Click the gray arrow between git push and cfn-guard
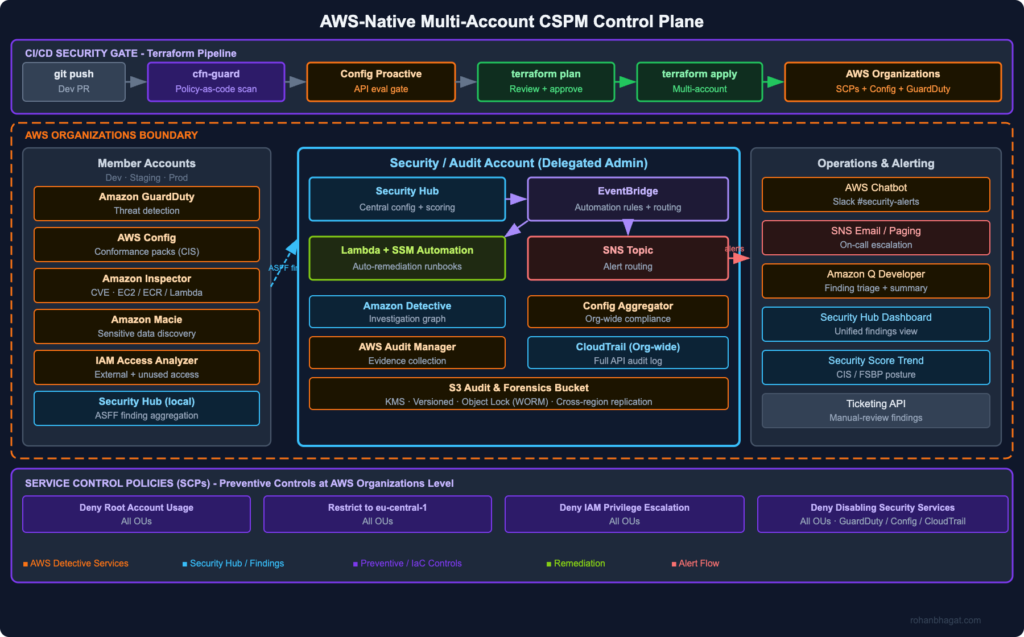Screen dimensions: 1024x637 (136, 82)
